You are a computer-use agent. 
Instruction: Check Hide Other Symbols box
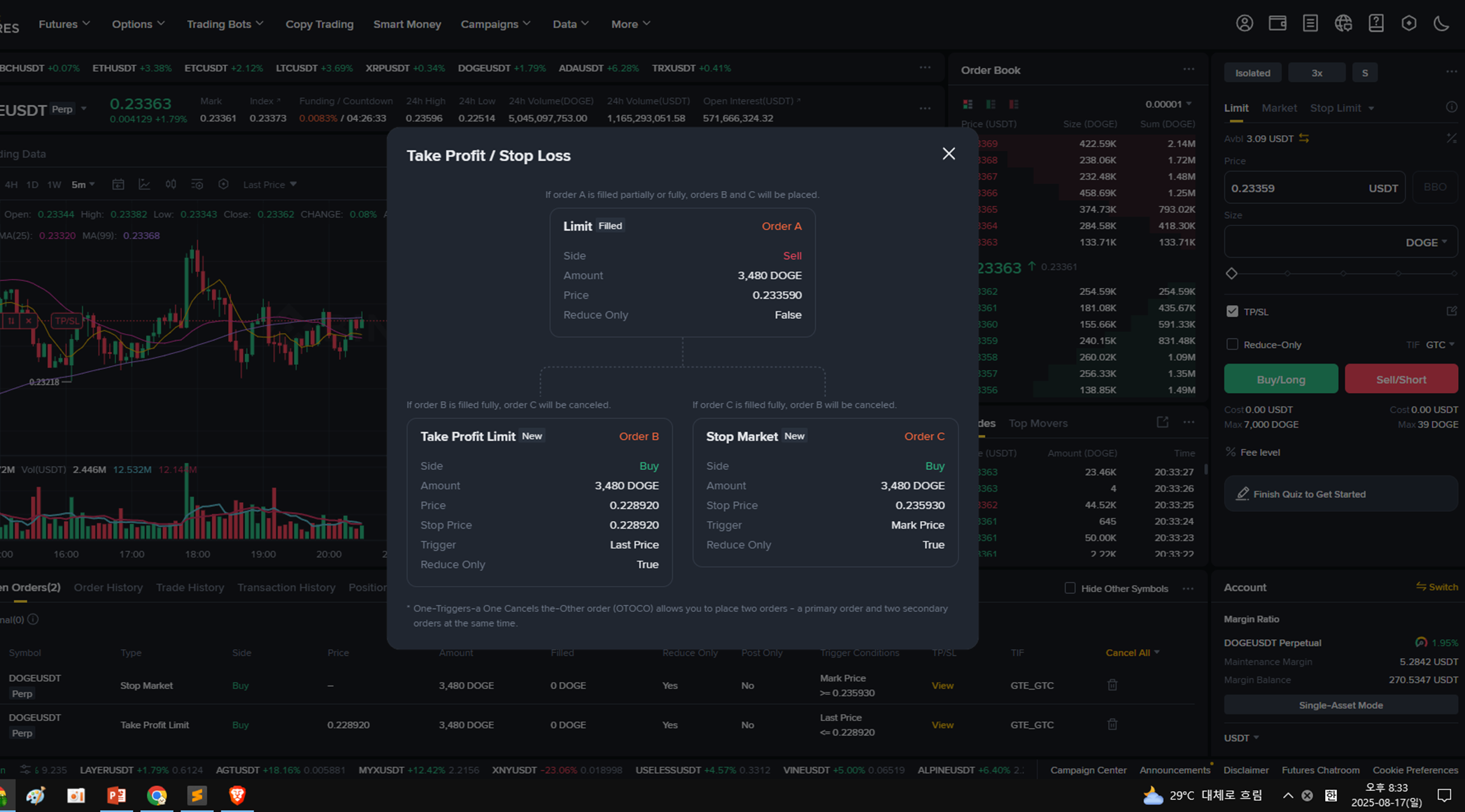point(1070,588)
